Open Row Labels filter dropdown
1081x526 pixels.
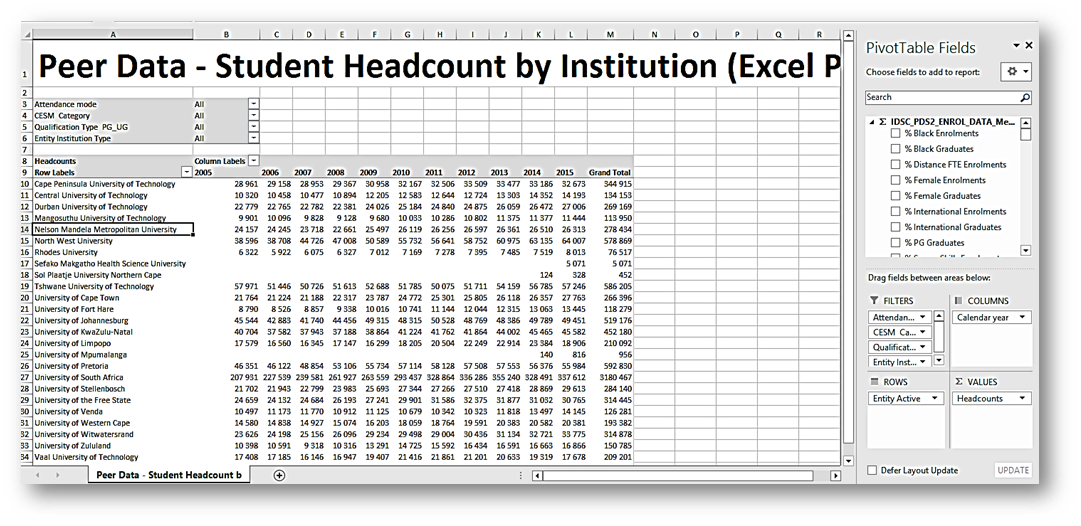click(187, 172)
